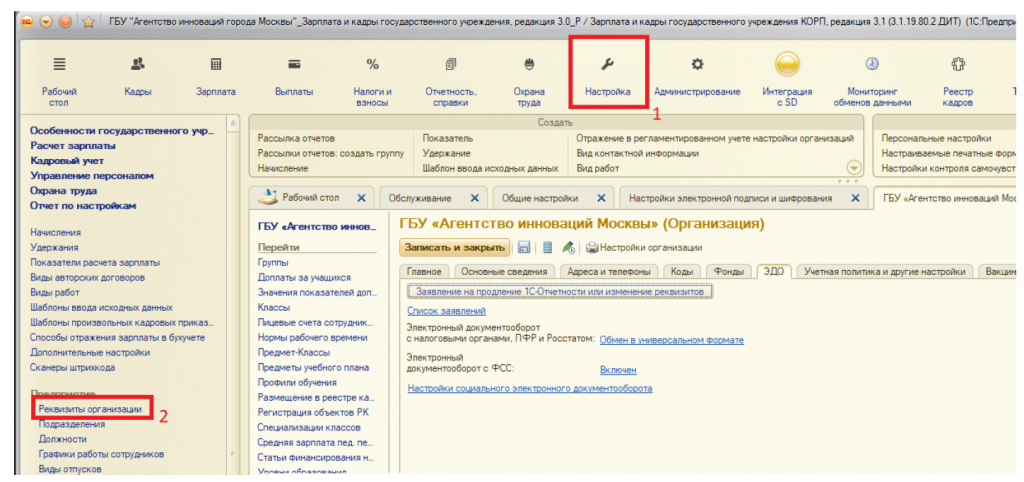This screenshot has width=1024, height=482.
Task: Click Обмен в универсальном формате link
Action: click(x=671, y=340)
